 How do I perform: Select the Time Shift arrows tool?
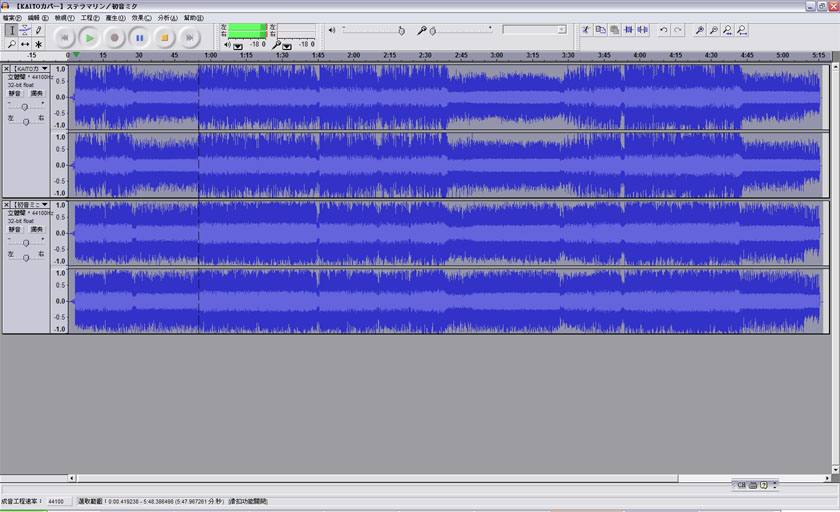(25, 44)
